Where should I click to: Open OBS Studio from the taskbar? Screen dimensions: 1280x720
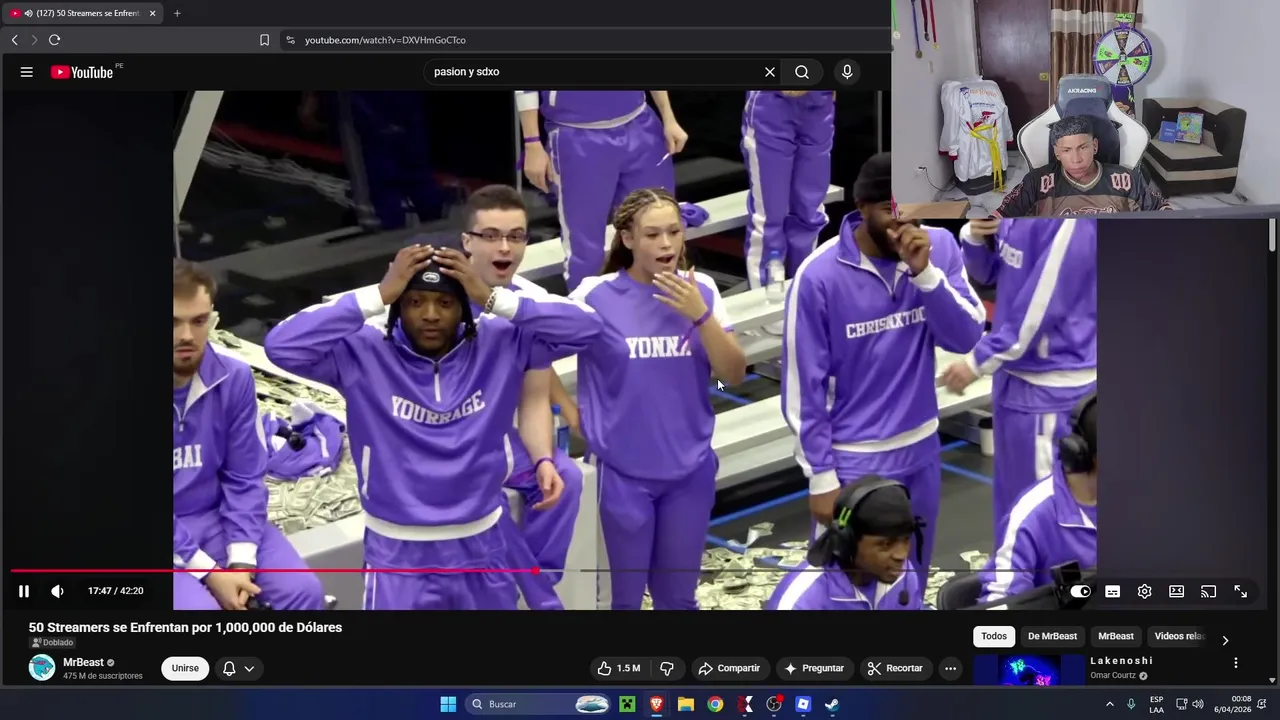(x=774, y=704)
